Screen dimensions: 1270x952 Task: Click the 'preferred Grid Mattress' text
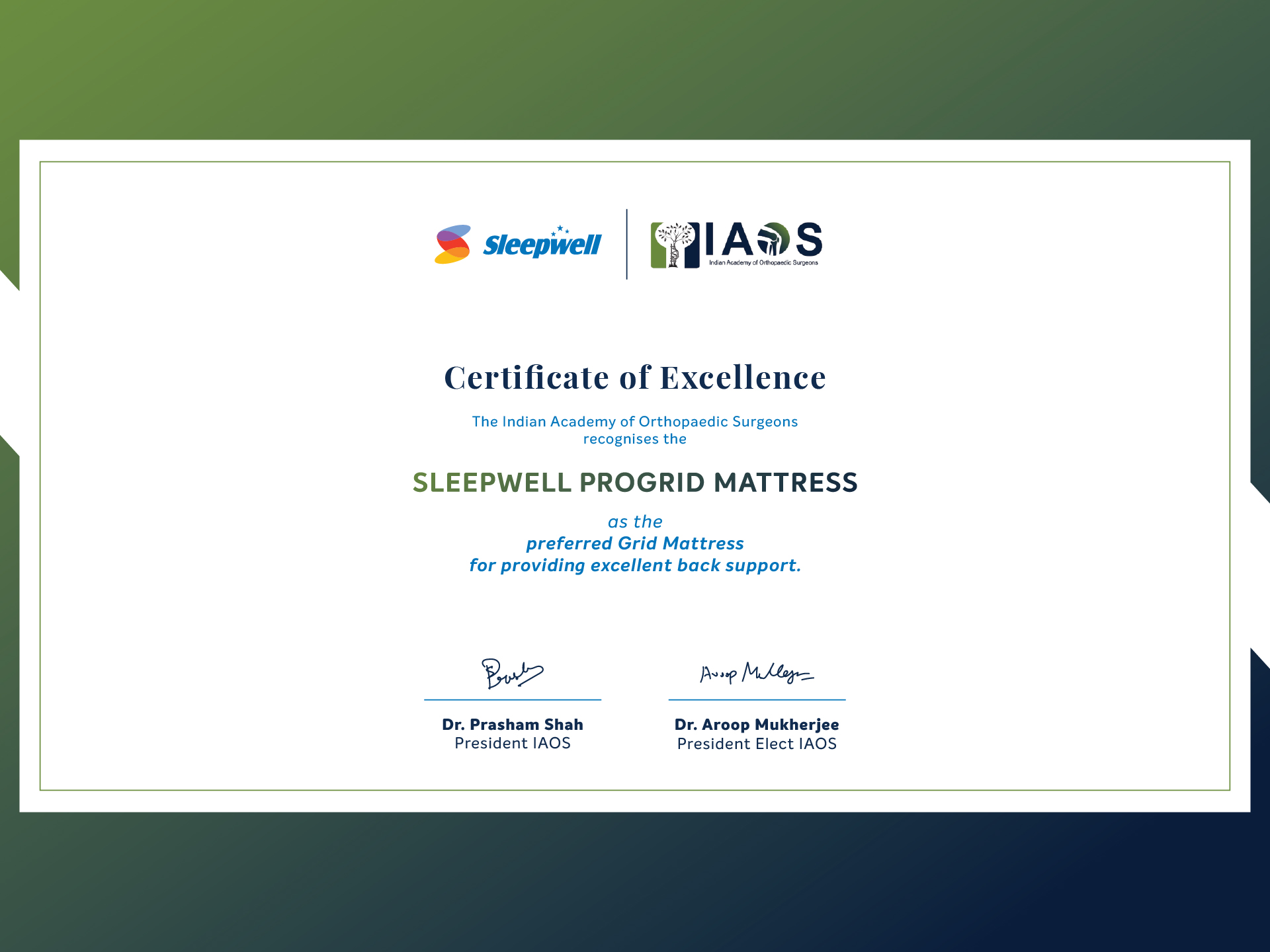(x=635, y=543)
